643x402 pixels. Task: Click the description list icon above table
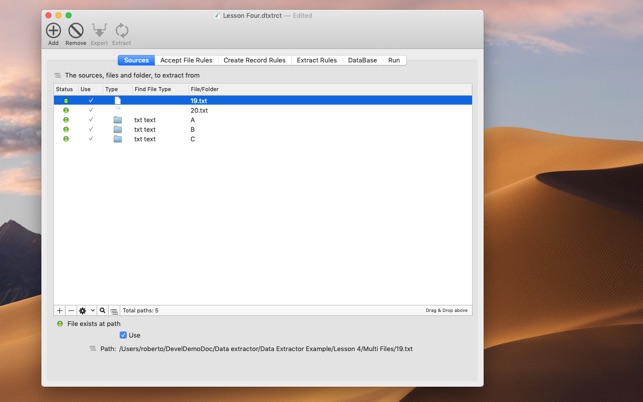[58, 75]
